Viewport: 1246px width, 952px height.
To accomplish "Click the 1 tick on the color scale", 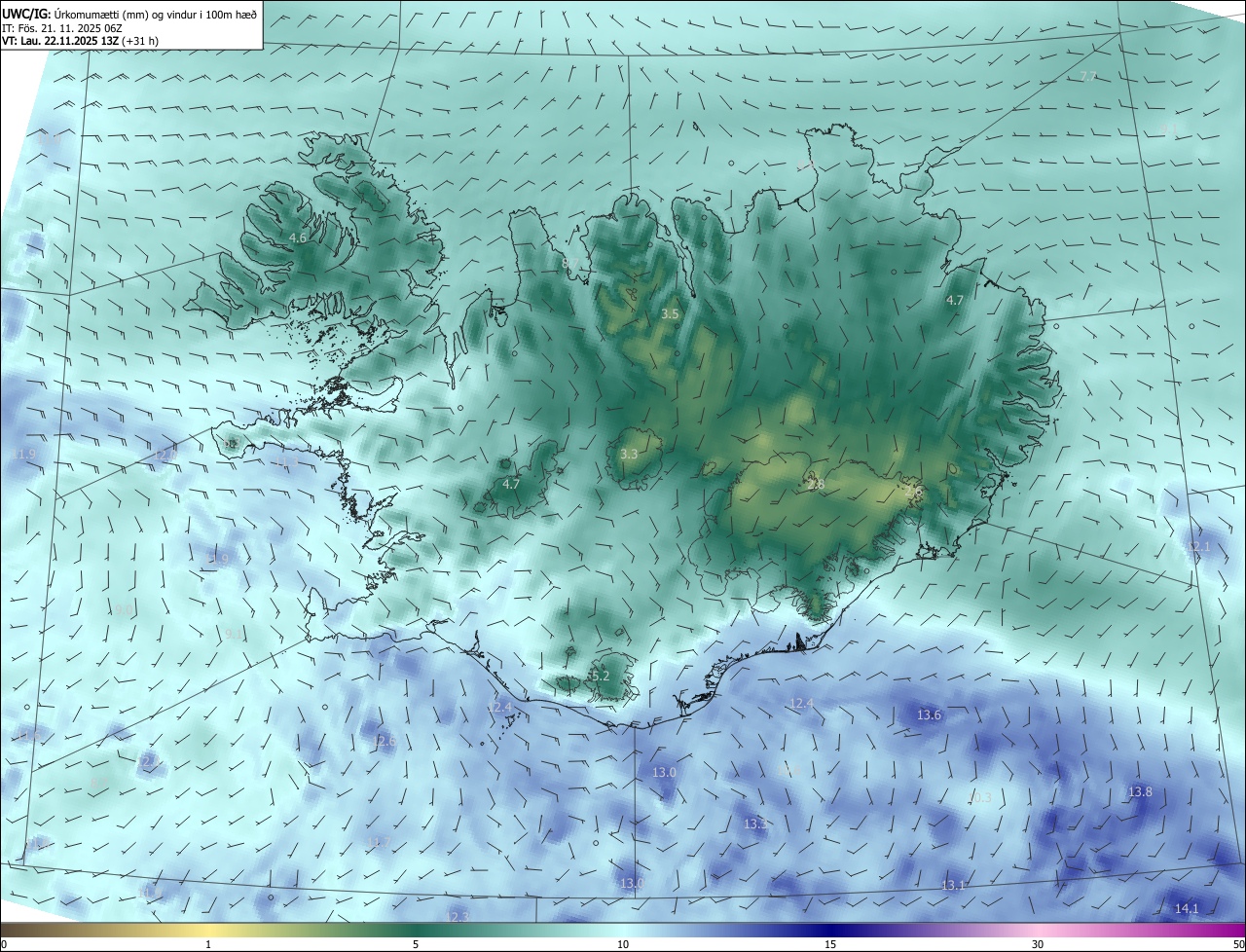I will [x=208, y=944].
